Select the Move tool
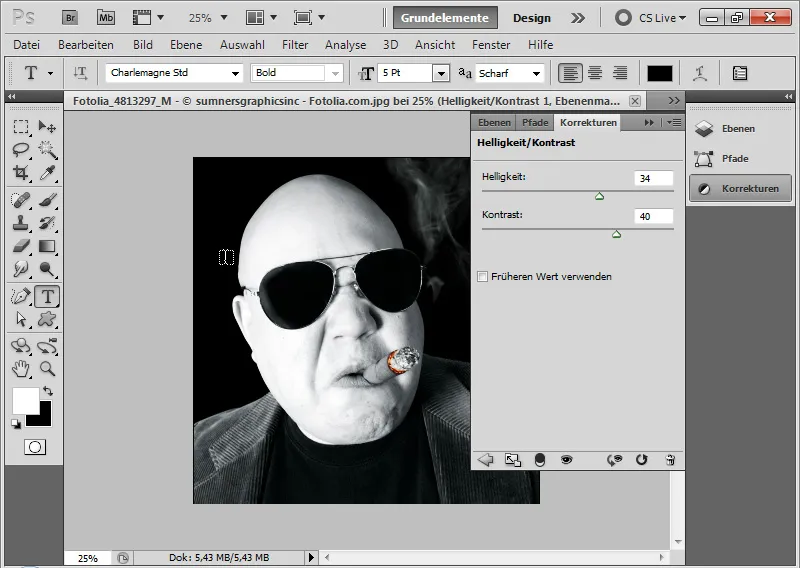800x568 pixels. [47, 127]
